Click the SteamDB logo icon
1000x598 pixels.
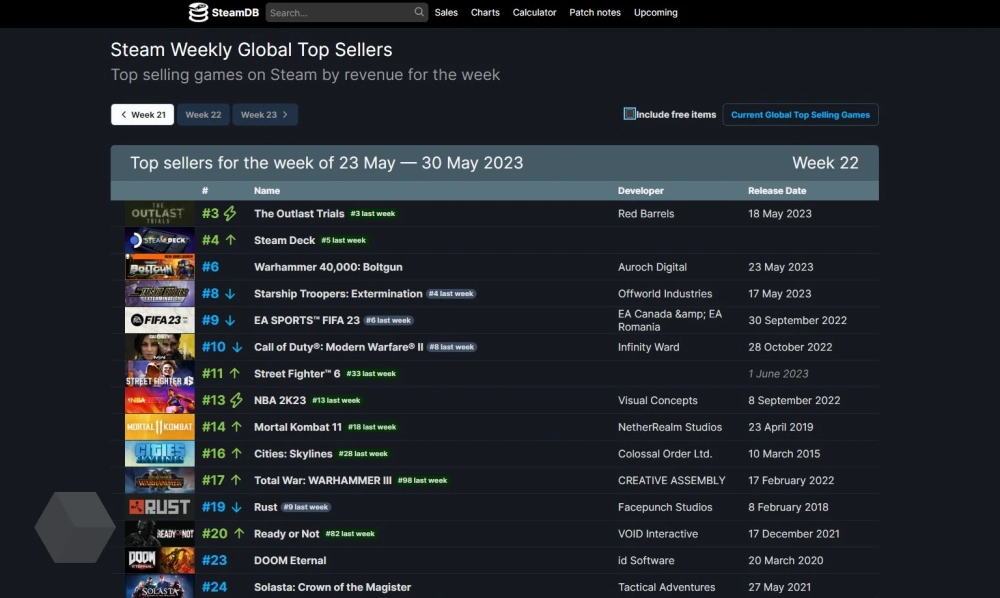(x=198, y=12)
